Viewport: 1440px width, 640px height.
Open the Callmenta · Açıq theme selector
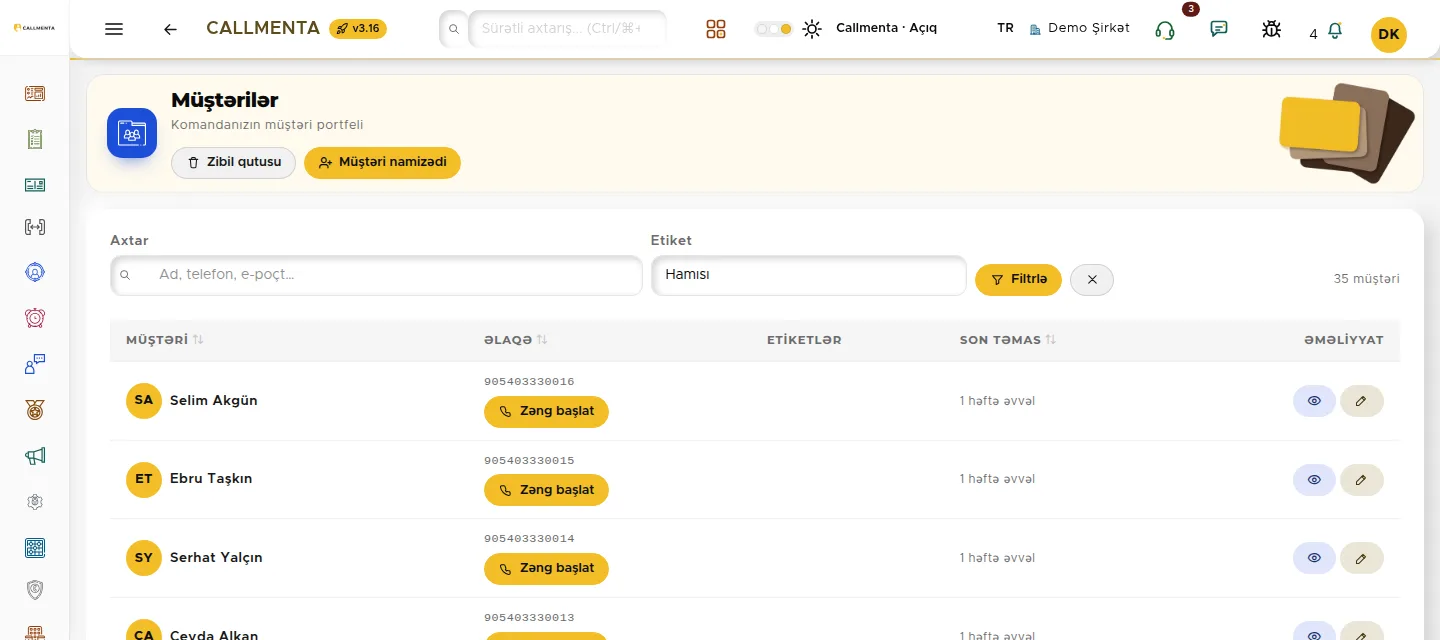point(886,28)
